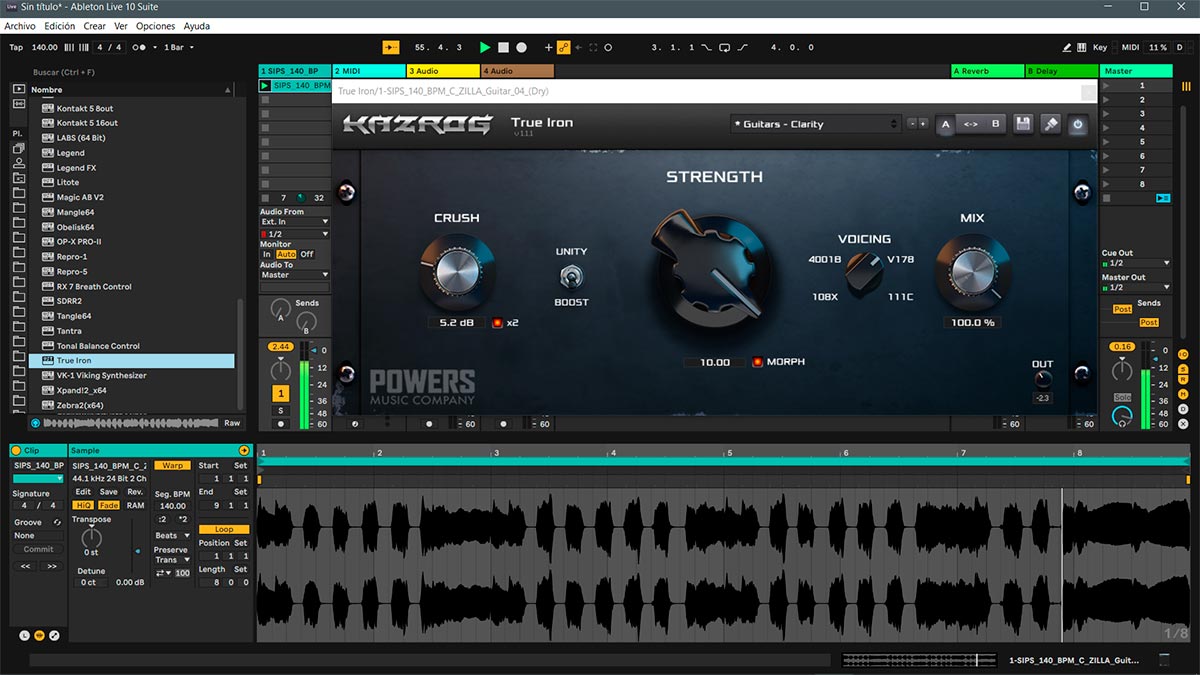1200x675 pixels.
Task: Select RX 7 Breath Control in the browser
Action: tap(132, 286)
